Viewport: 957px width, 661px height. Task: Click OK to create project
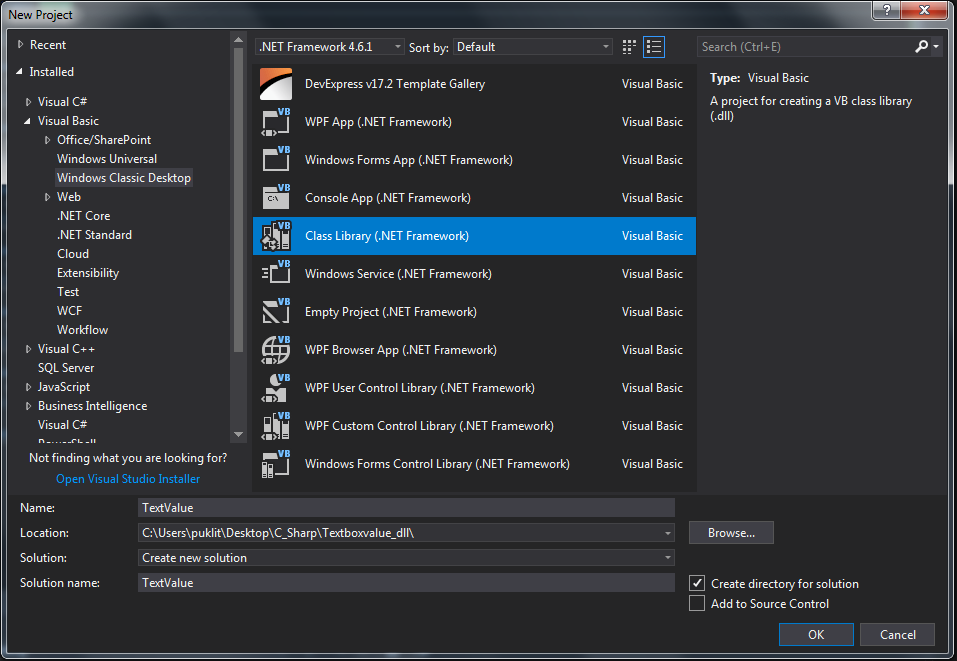click(816, 635)
